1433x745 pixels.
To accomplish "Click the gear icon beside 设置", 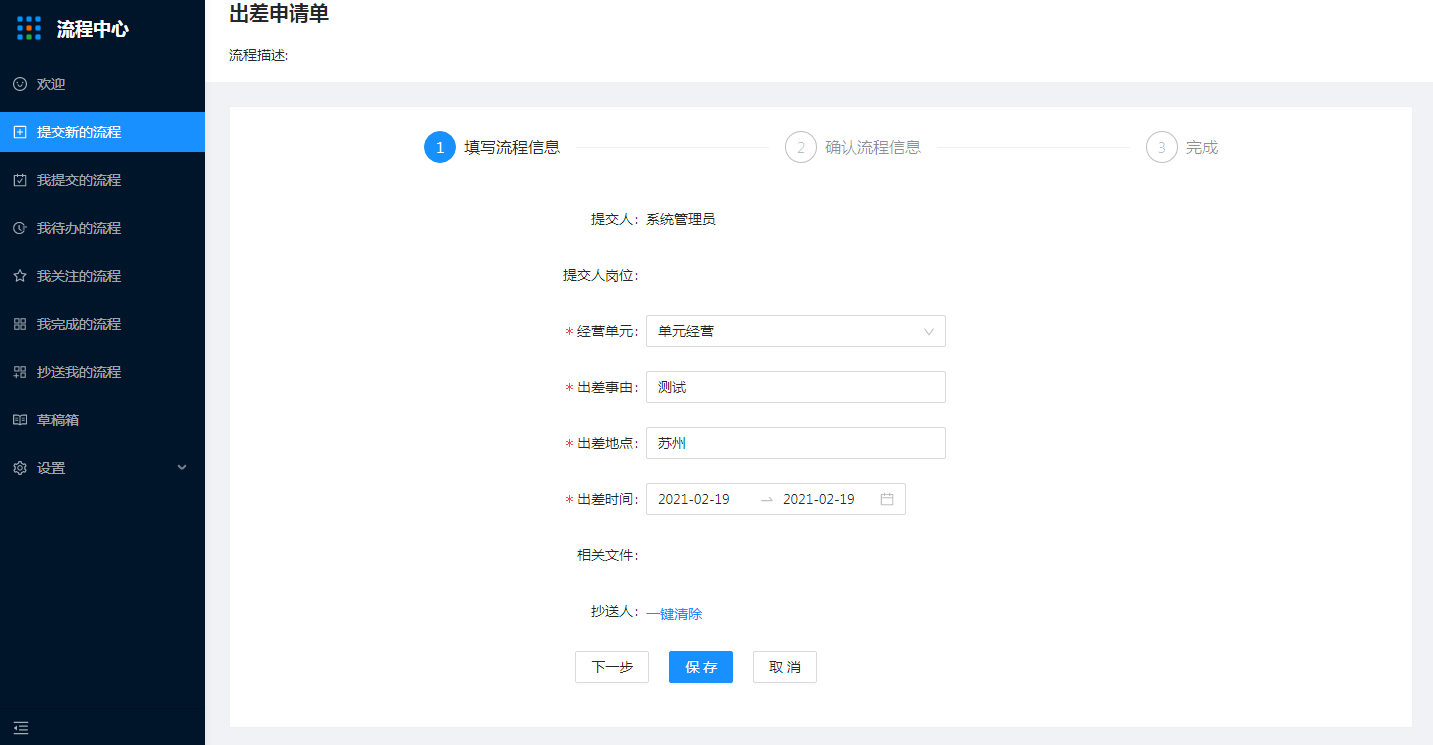I will tap(20, 468).
